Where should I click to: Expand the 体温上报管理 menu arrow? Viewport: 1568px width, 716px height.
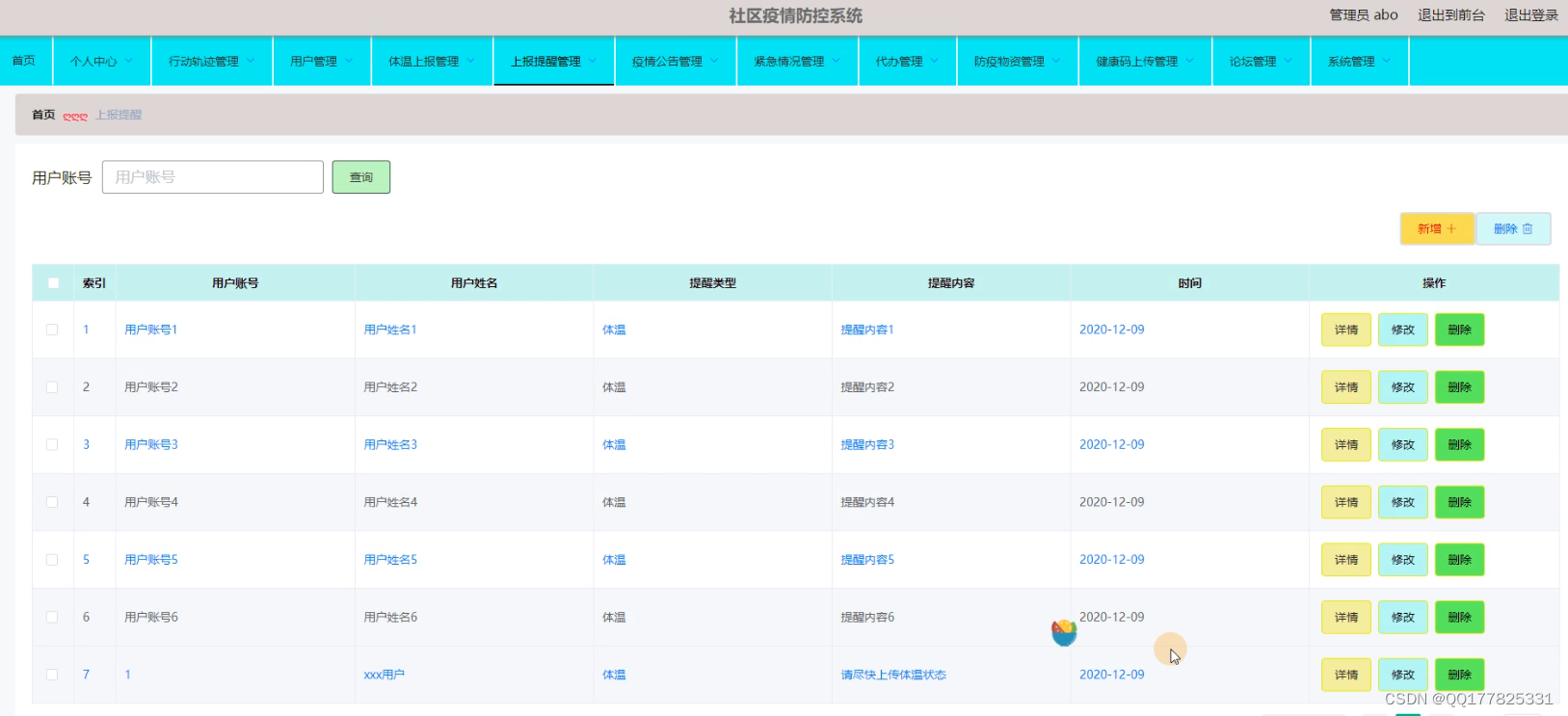pyautogui.click(x=470, y=61)
